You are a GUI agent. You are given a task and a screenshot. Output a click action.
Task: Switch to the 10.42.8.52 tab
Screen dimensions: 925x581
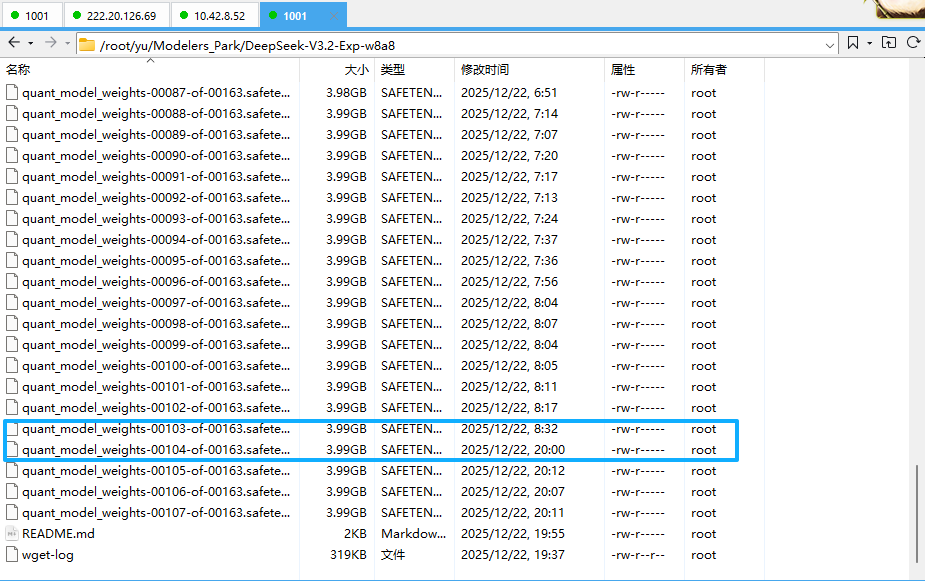pos(214,16)
